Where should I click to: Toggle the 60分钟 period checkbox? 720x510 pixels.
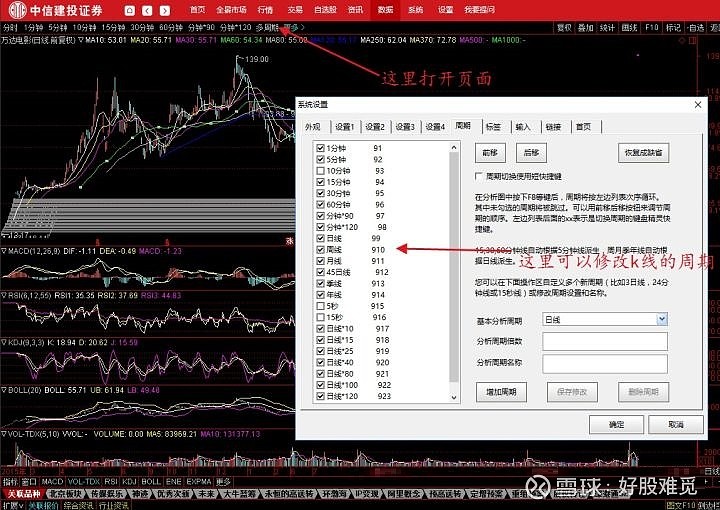coord(321,204)
